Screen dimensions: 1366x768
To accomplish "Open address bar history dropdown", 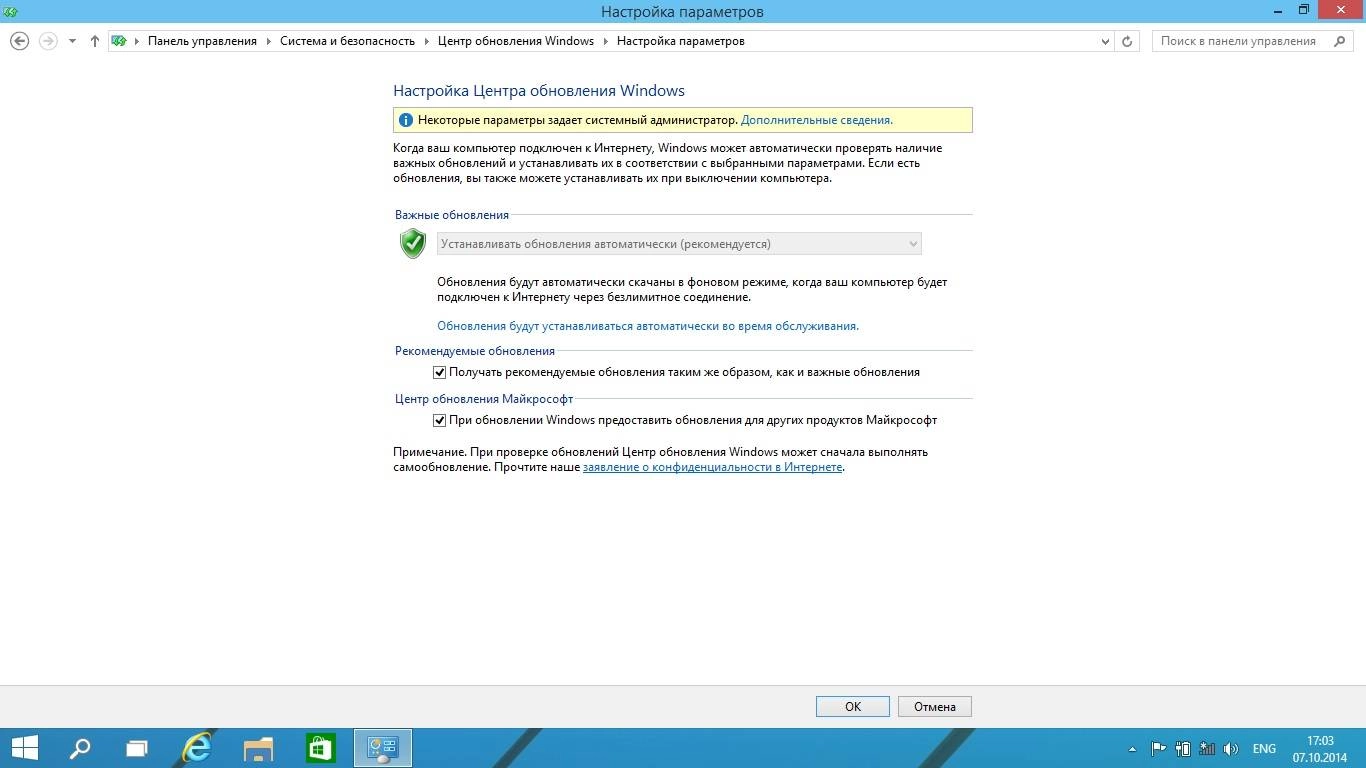I will [1105, 41].
